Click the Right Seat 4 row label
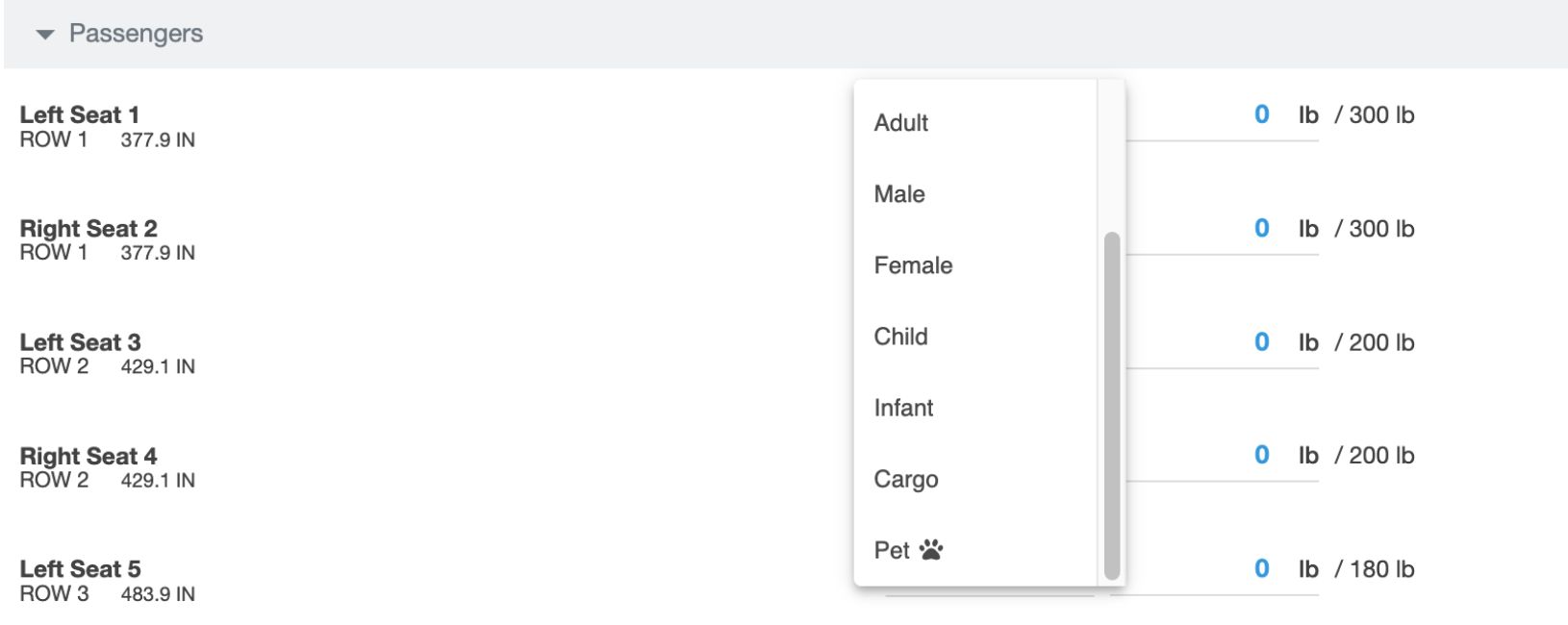Screen dimensions: 1568x625 (89, 456)
